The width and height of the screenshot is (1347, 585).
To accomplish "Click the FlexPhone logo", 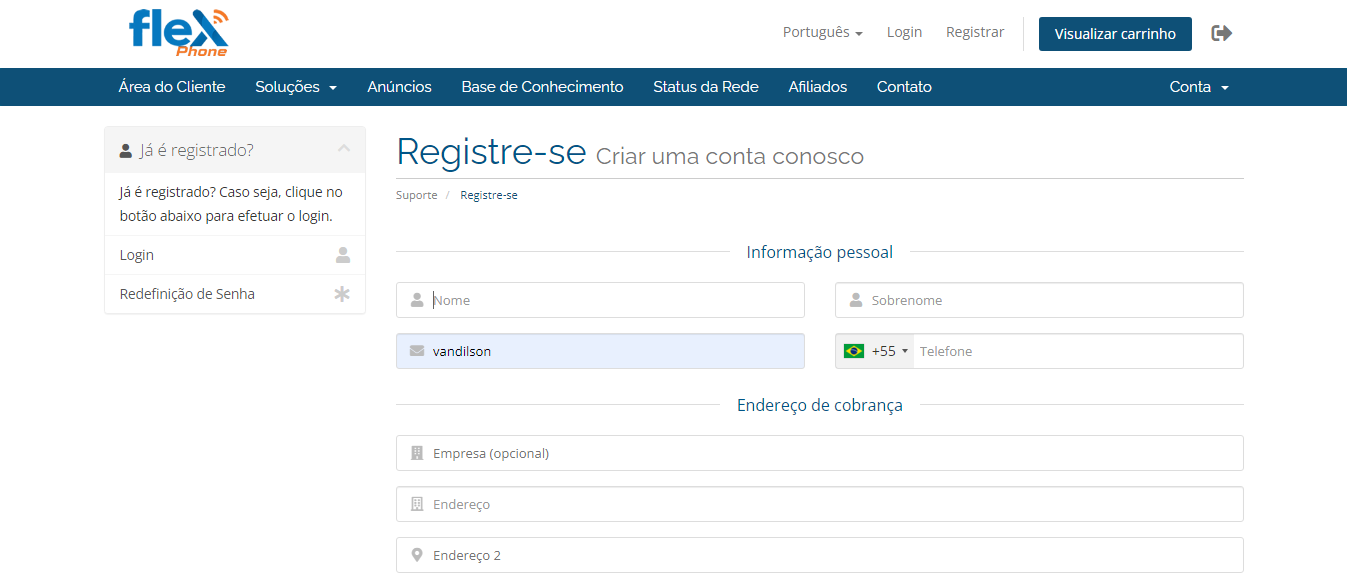I will [179, 33].
